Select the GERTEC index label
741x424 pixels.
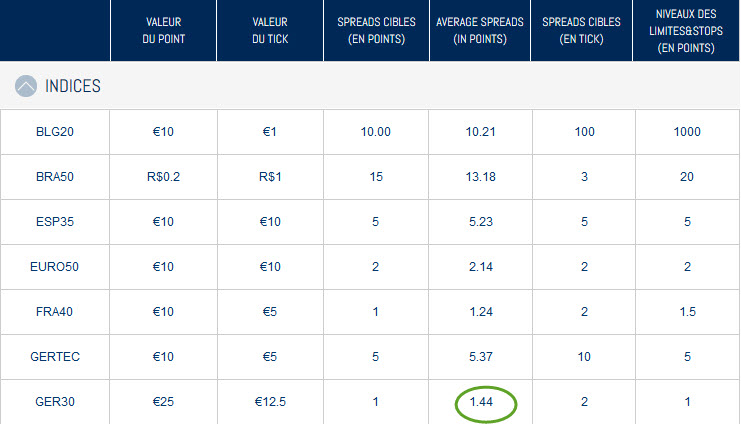click(55, 358)
